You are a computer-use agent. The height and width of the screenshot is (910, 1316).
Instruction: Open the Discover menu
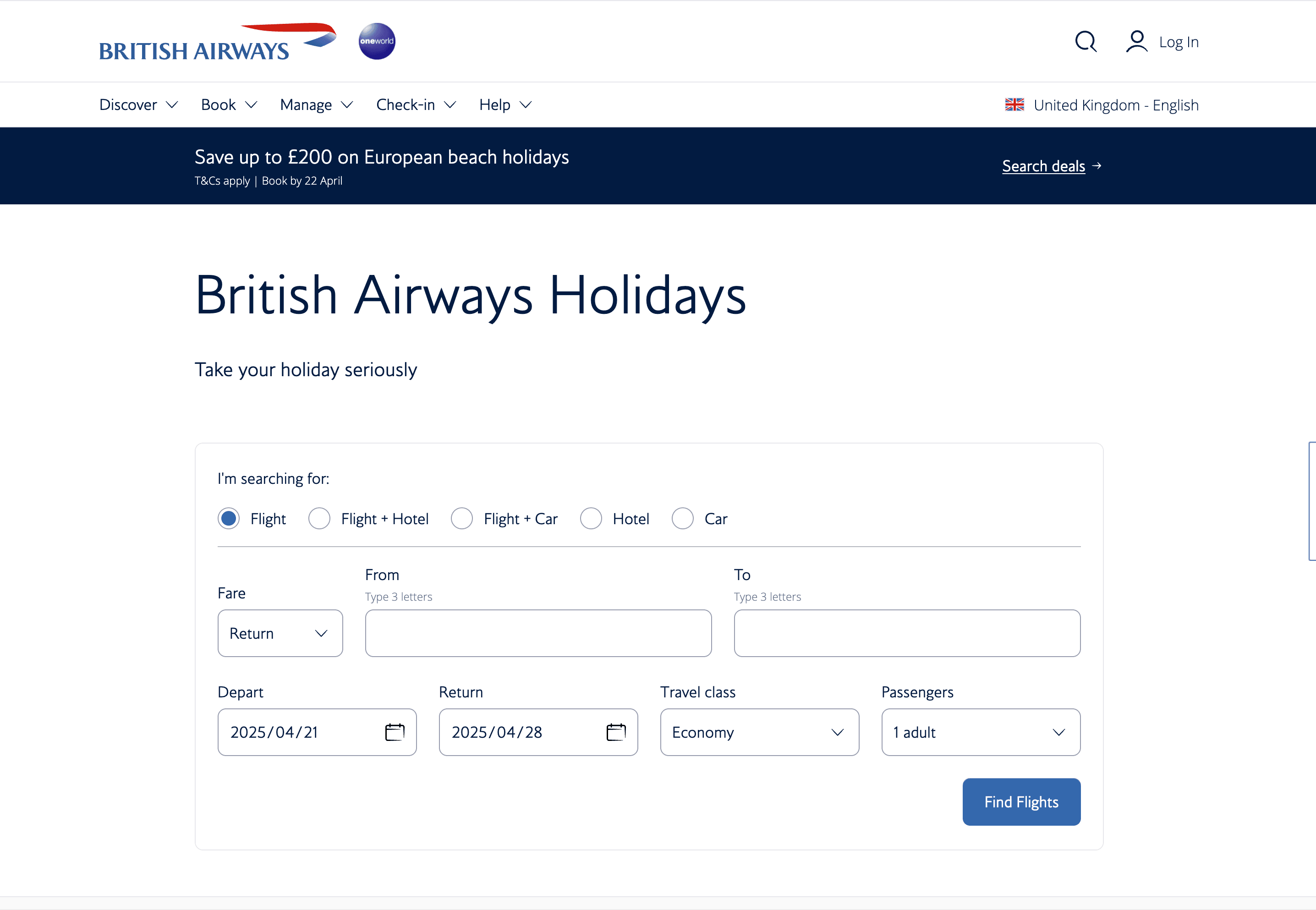138,105
